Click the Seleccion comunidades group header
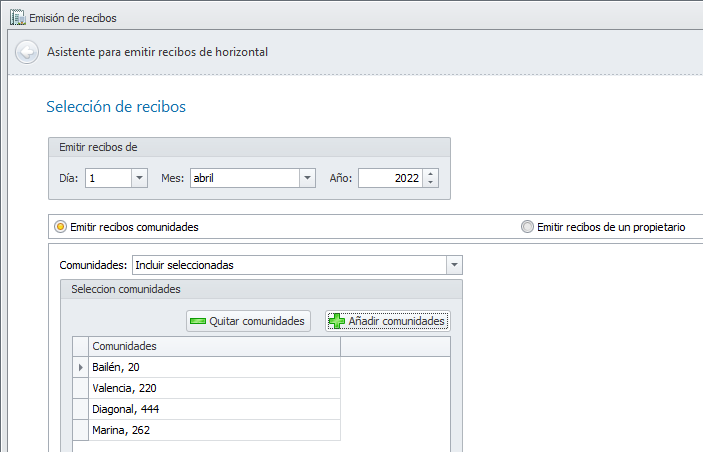 [x=261, y=289]
